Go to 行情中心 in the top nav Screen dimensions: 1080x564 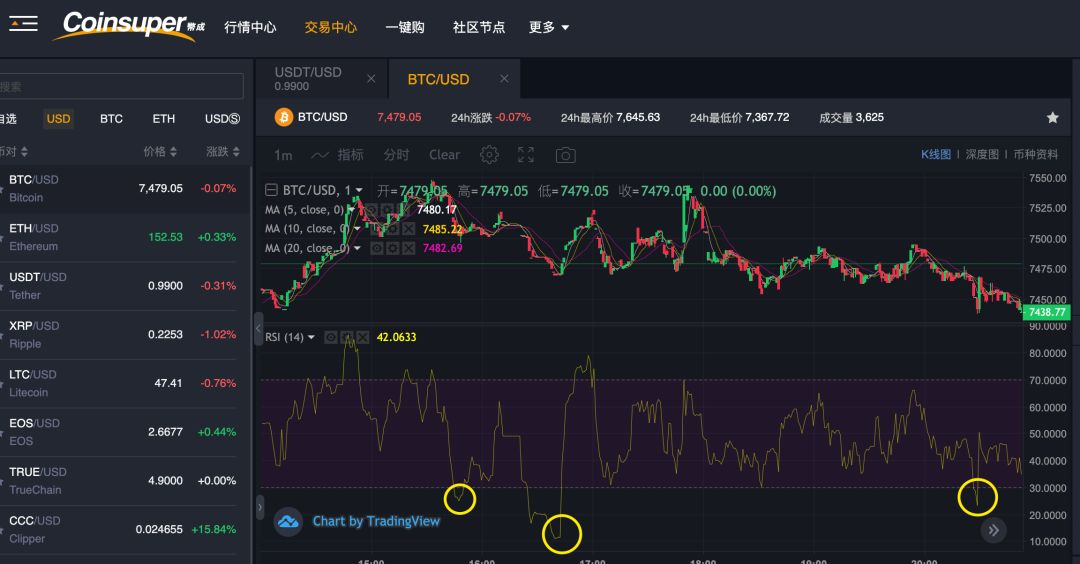click(x=250, y=28)
